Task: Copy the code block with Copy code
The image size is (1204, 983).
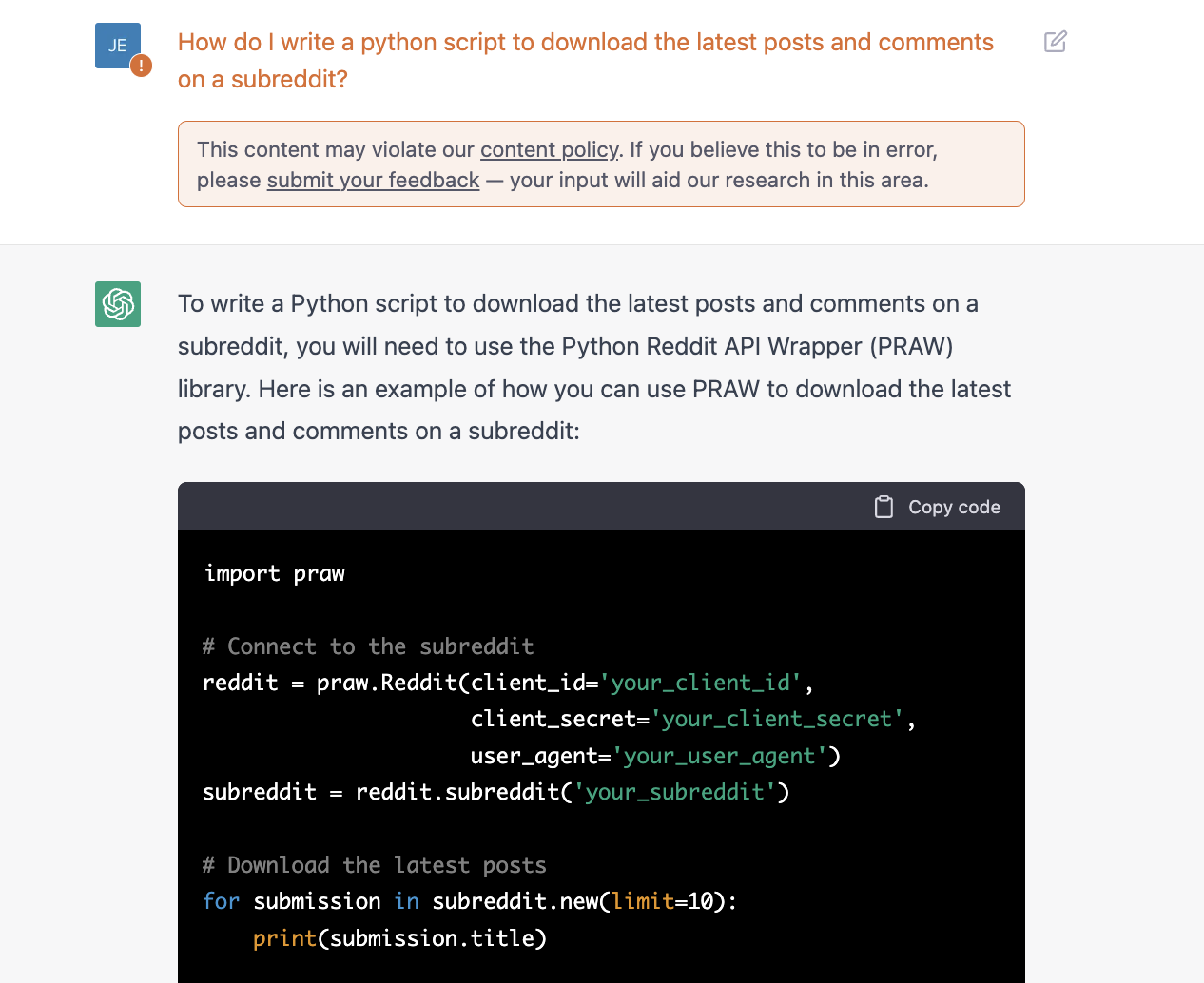Action: 938,507
